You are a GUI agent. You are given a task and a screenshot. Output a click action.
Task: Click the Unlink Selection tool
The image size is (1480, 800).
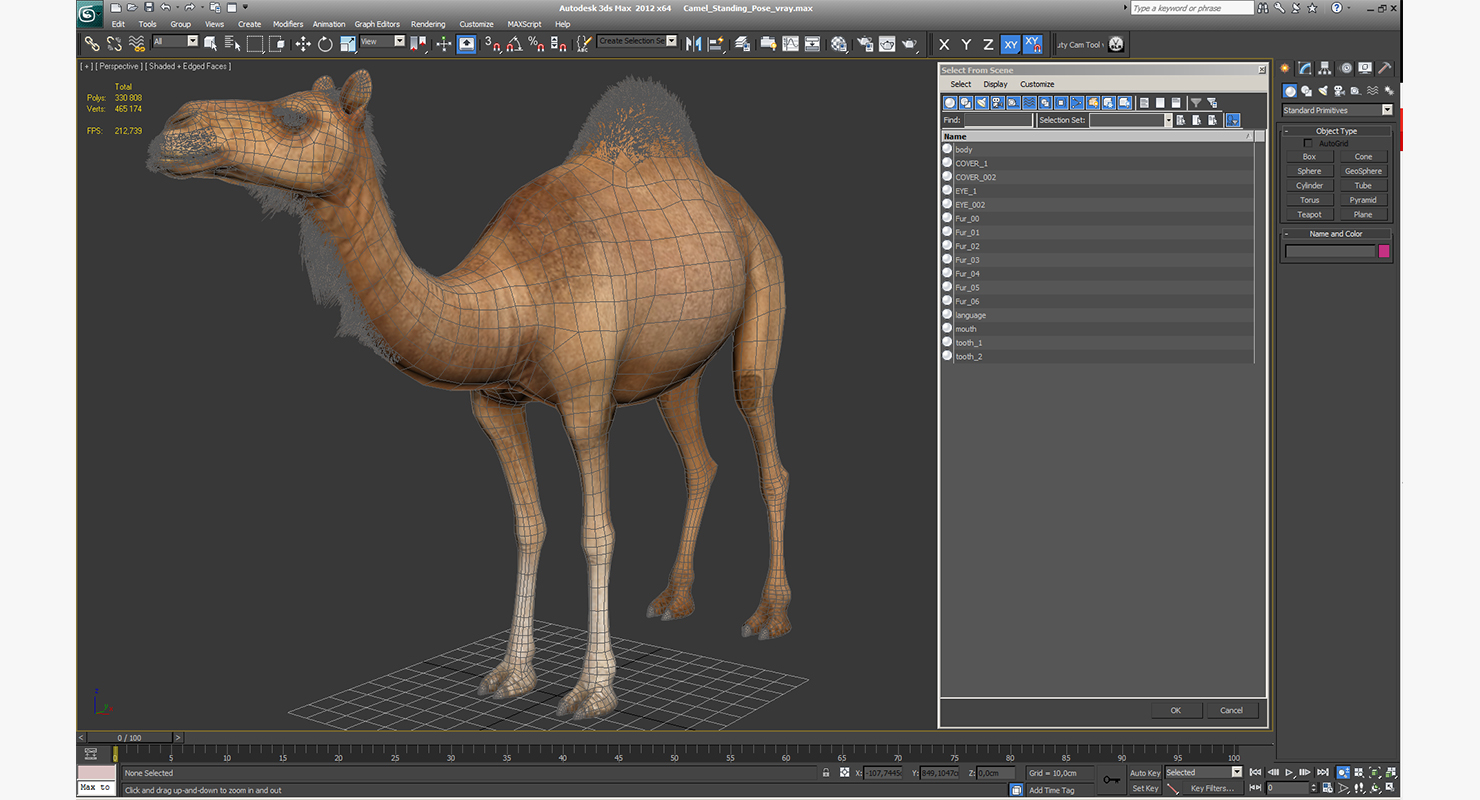[114, 44]
